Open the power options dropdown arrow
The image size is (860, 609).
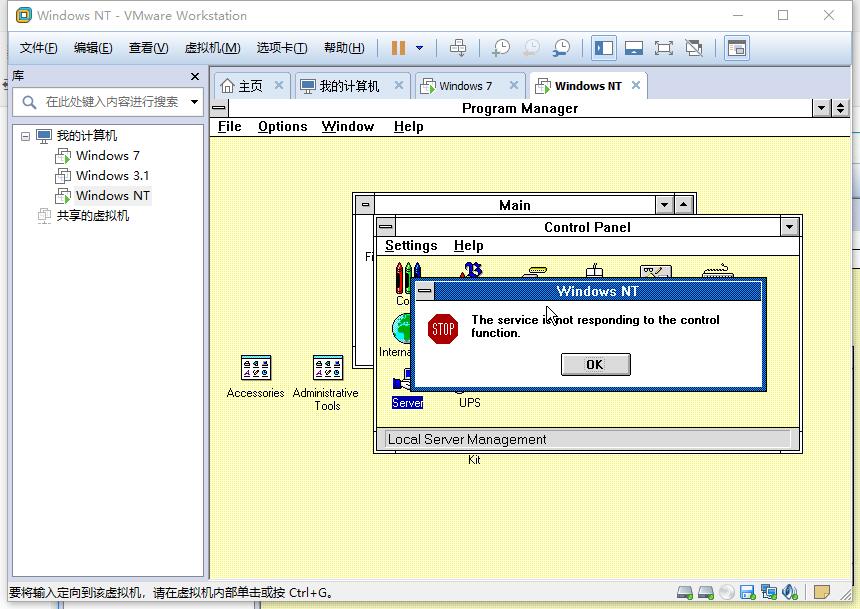(x=420, y=48)
